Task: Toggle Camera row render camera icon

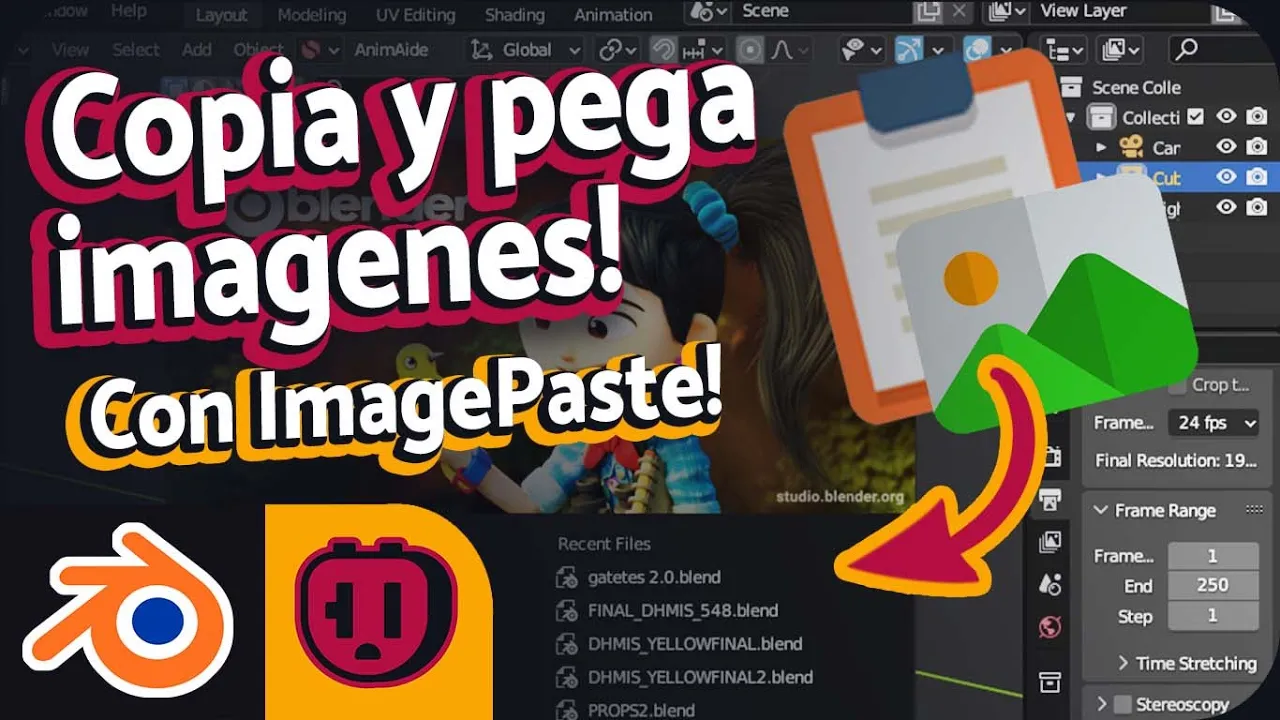Action: click(x=1257, y=147)
